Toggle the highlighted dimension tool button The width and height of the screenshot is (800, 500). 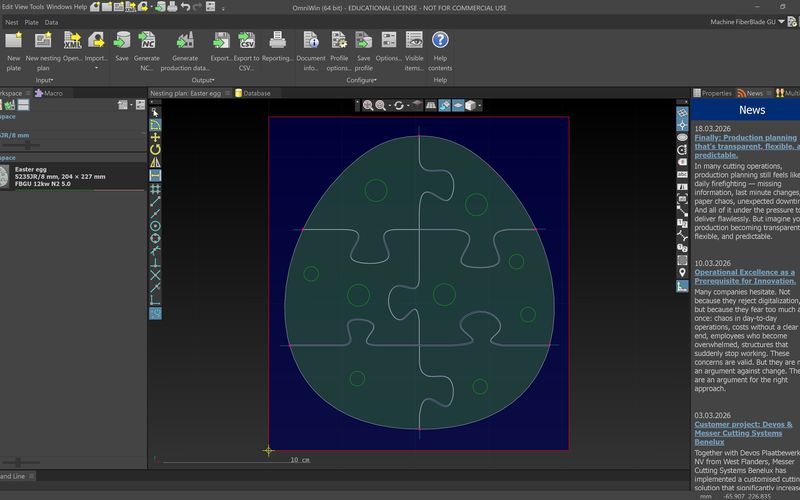click(x=155, y=175)
